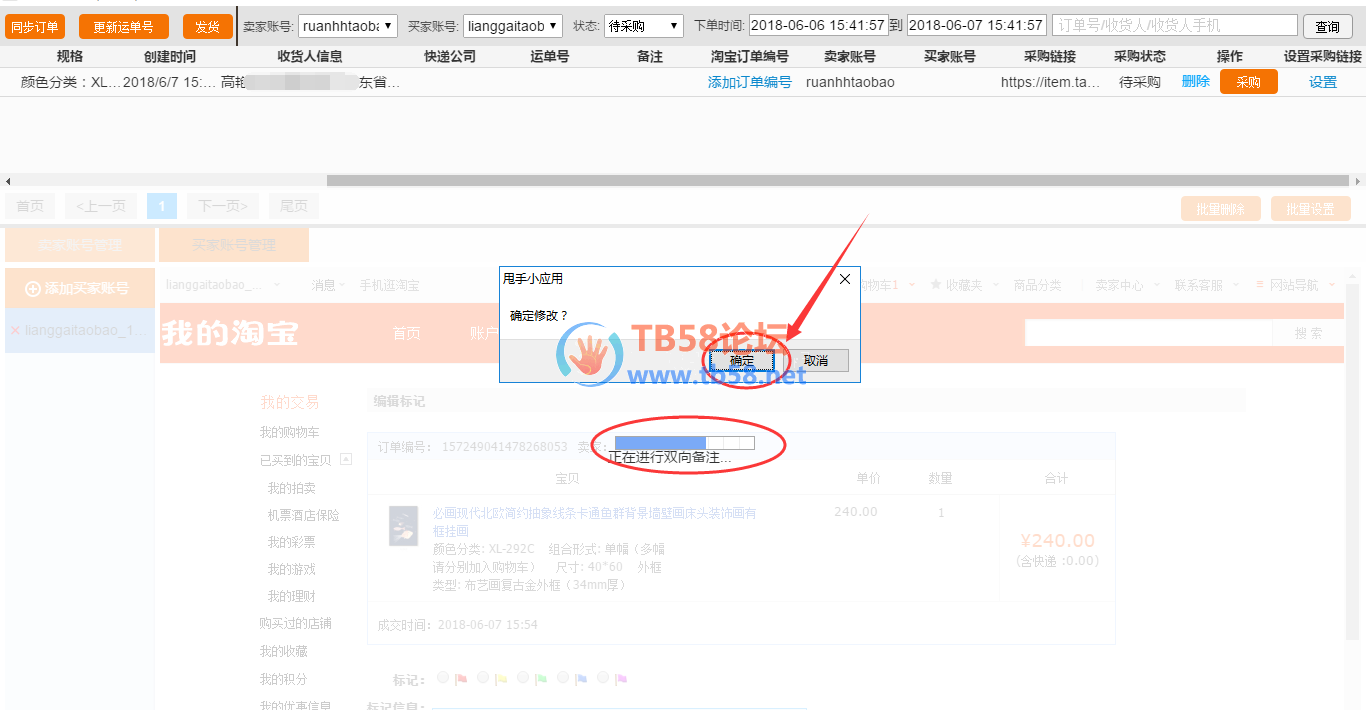This screenshot has width=1366, height=710.
Task: Click 确定 in the confirm dialog
Action: pos(742,360)
